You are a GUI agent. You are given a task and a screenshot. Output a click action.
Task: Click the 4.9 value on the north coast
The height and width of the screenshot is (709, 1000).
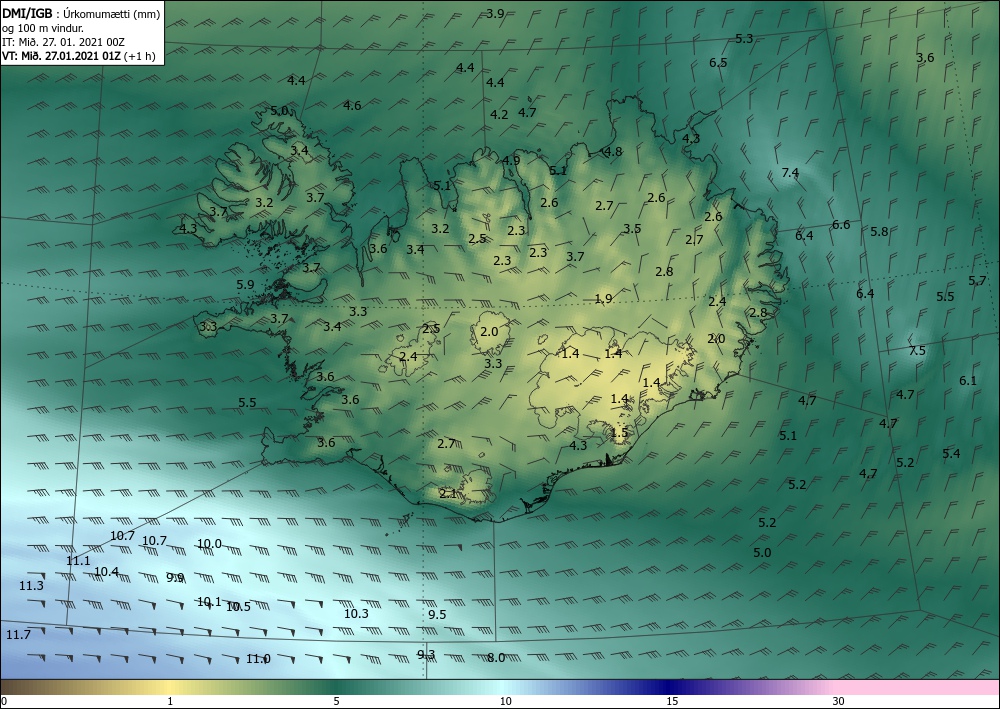[x=511, y=161]
